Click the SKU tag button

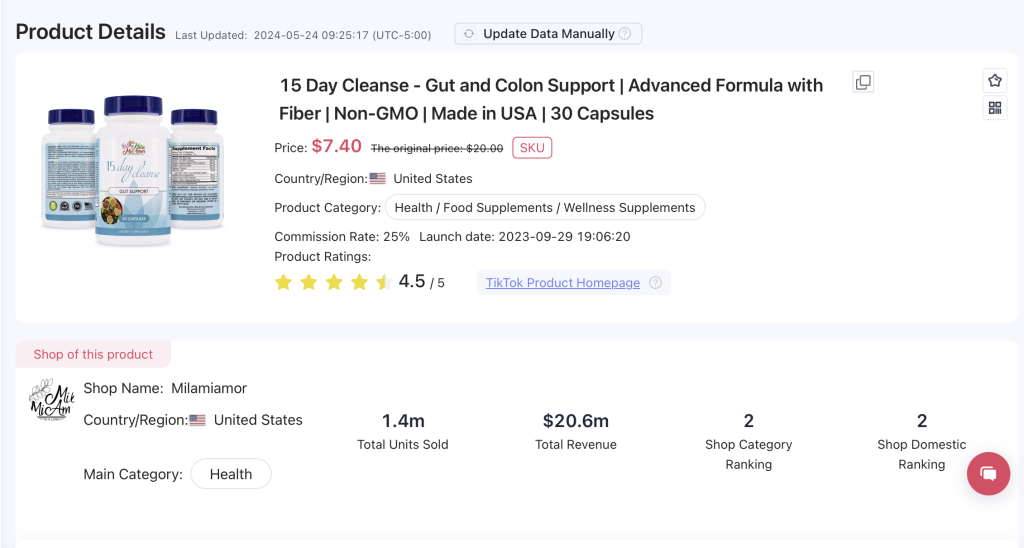[x=532, y=148]
